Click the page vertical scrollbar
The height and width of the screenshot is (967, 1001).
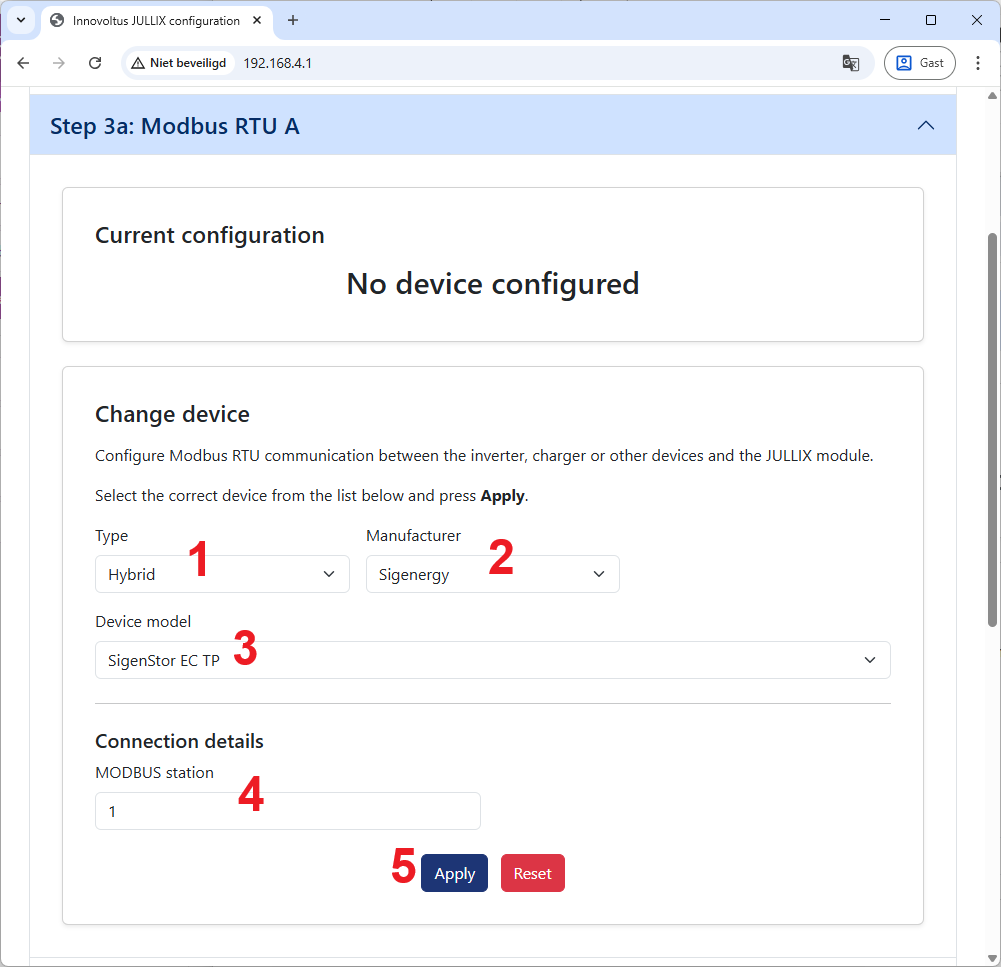pyautogui.click(x=992, y=430)
